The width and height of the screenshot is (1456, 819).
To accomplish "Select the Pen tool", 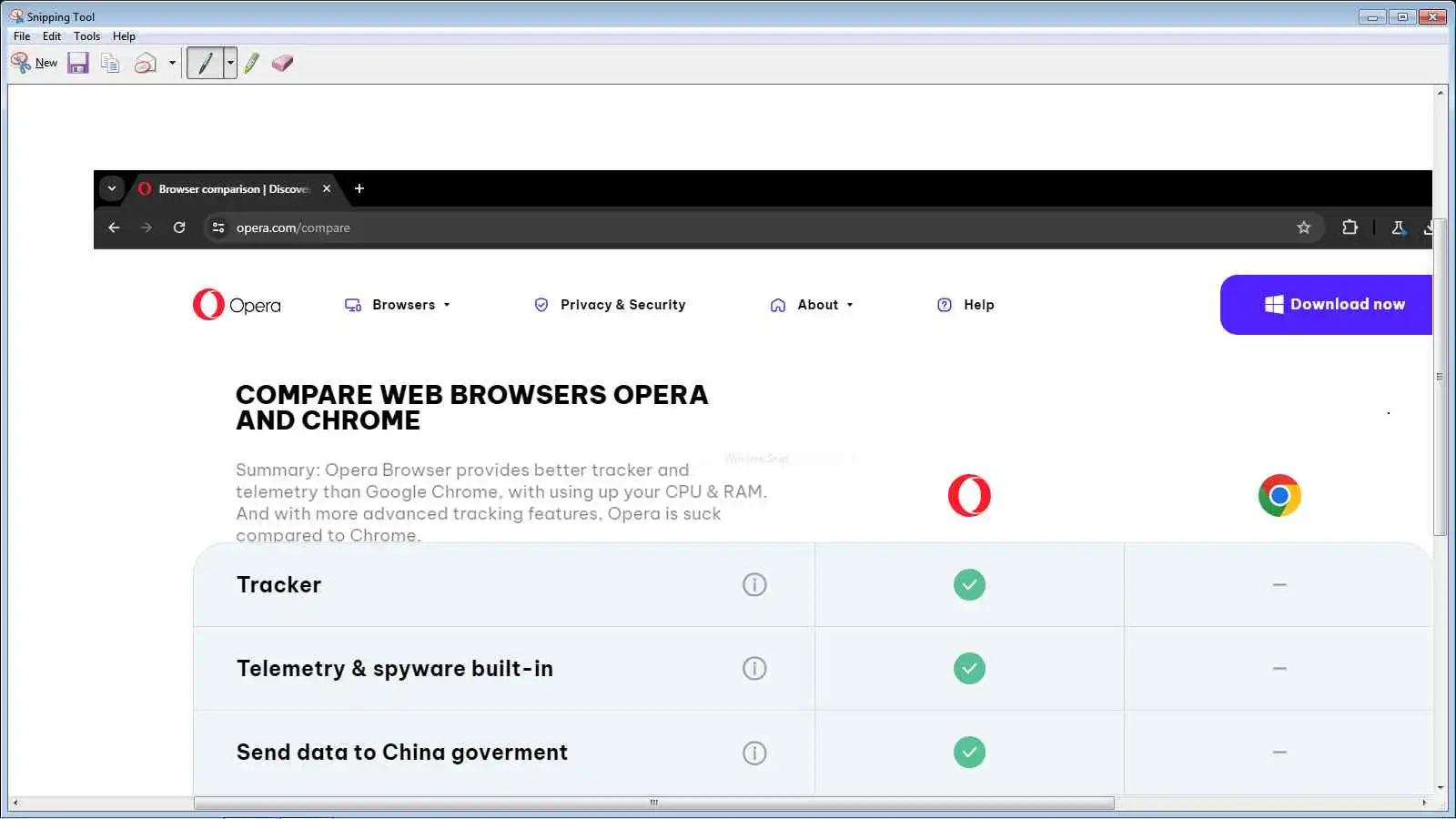I will point(205,63).
